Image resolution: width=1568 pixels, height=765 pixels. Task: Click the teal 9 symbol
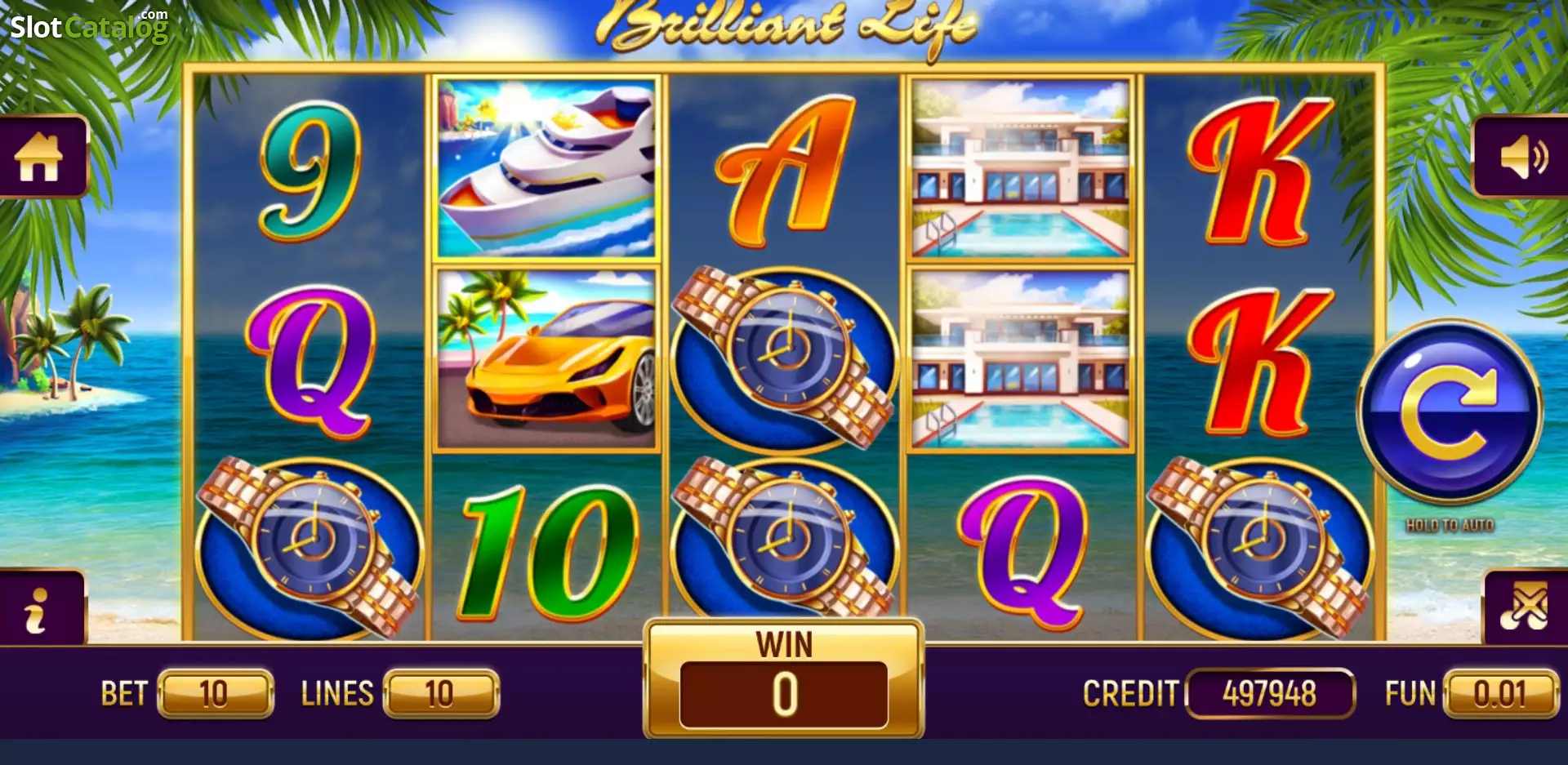pos(310,170)
